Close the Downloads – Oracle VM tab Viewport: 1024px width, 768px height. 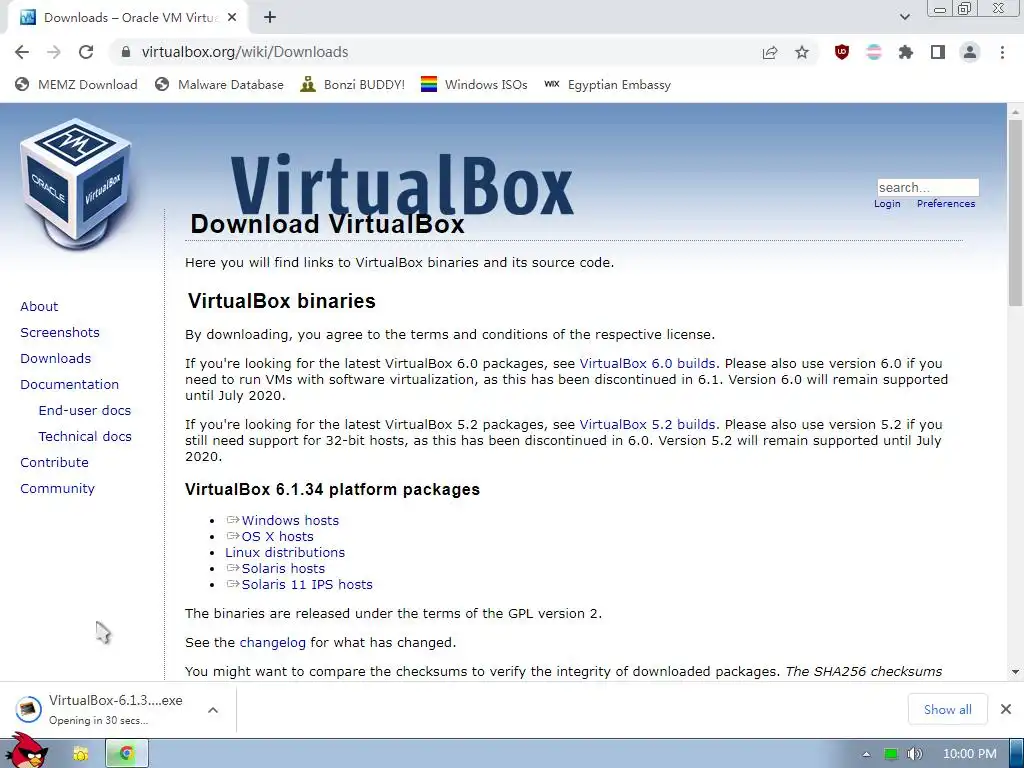[232, 18]
